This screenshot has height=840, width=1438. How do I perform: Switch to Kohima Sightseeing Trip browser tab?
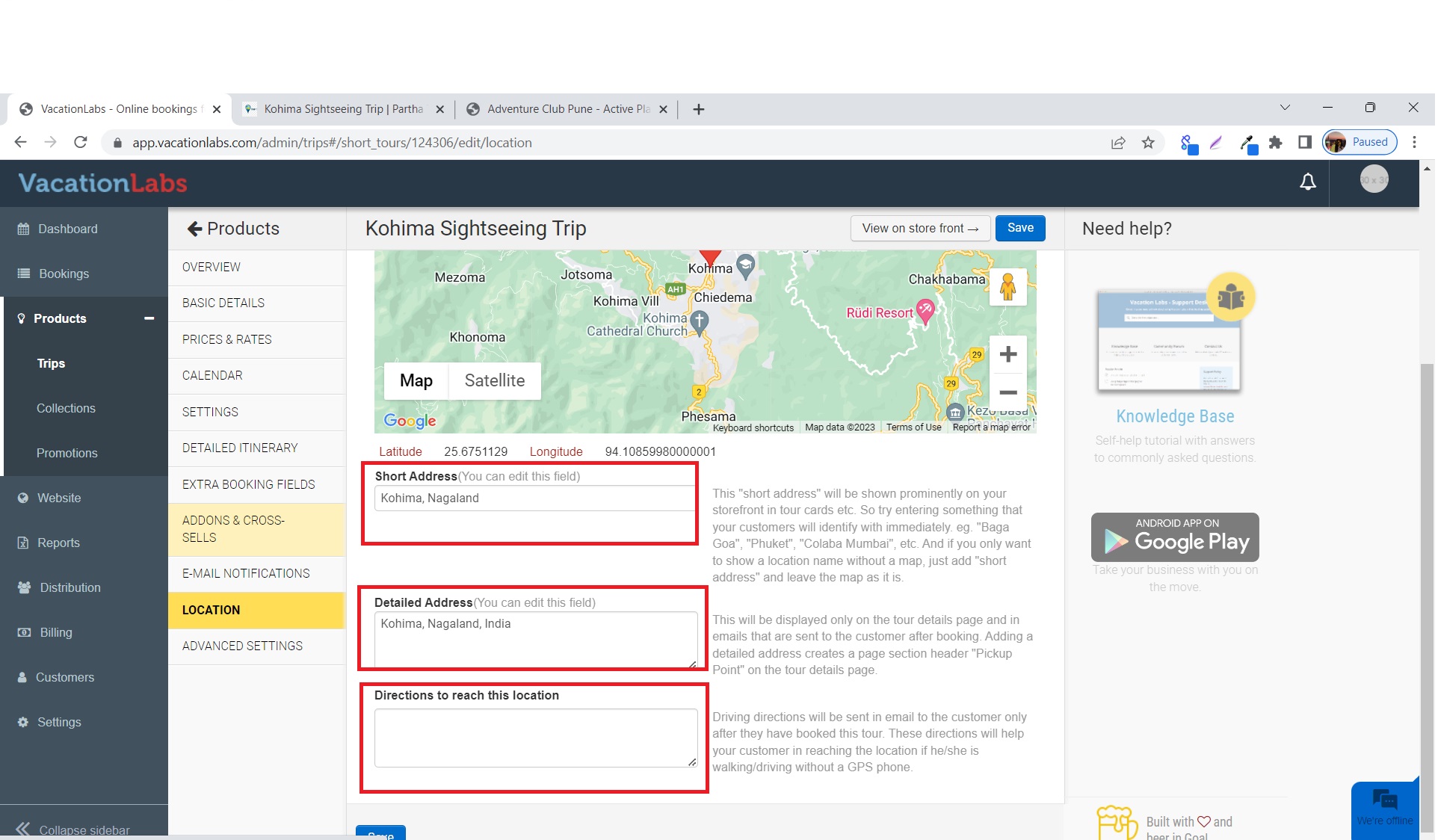[344, 109]
